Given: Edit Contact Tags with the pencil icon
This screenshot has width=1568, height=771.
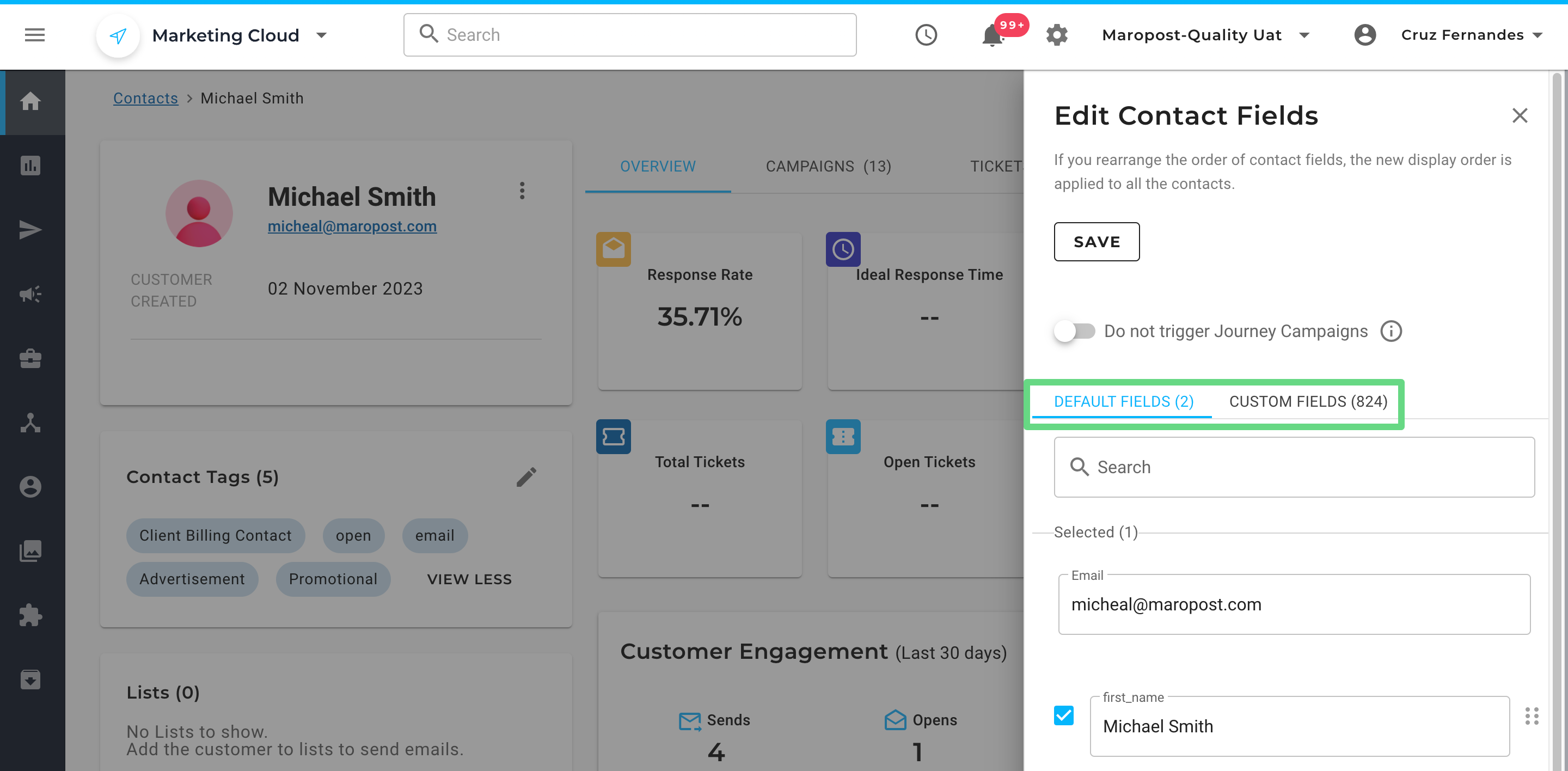Looking at the screenshot, I should 526,477.
